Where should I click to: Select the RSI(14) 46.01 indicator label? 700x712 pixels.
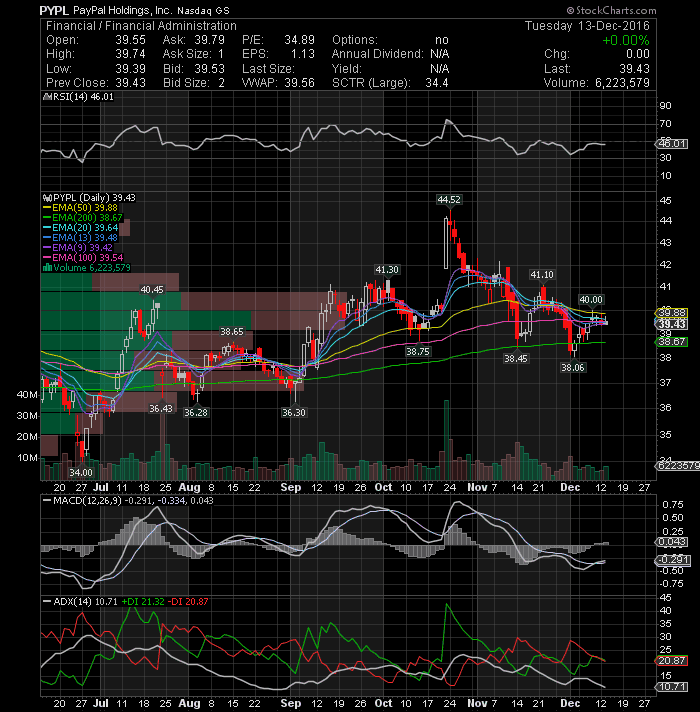[78, 97]
